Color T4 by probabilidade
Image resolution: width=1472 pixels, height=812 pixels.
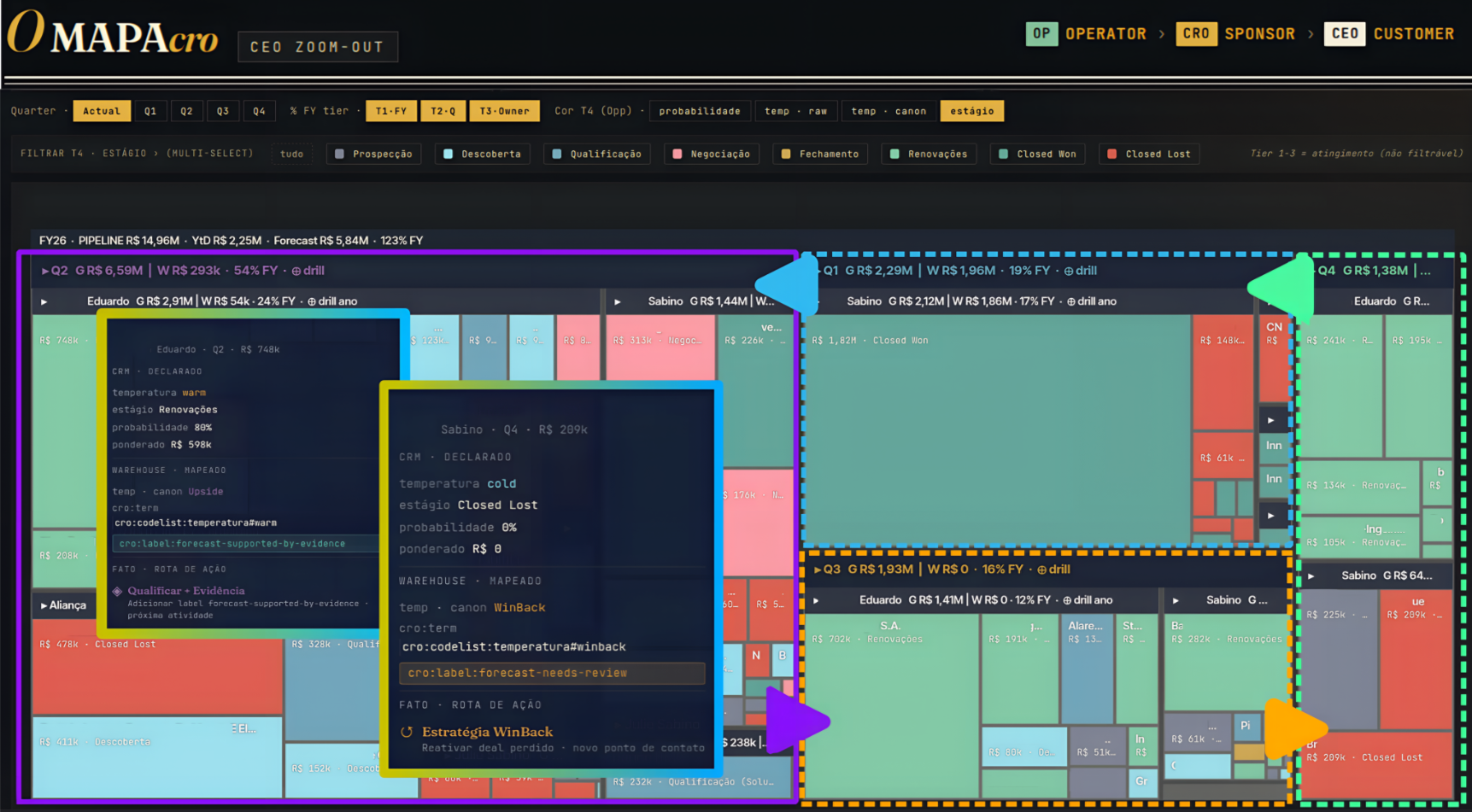coord(700,111)
